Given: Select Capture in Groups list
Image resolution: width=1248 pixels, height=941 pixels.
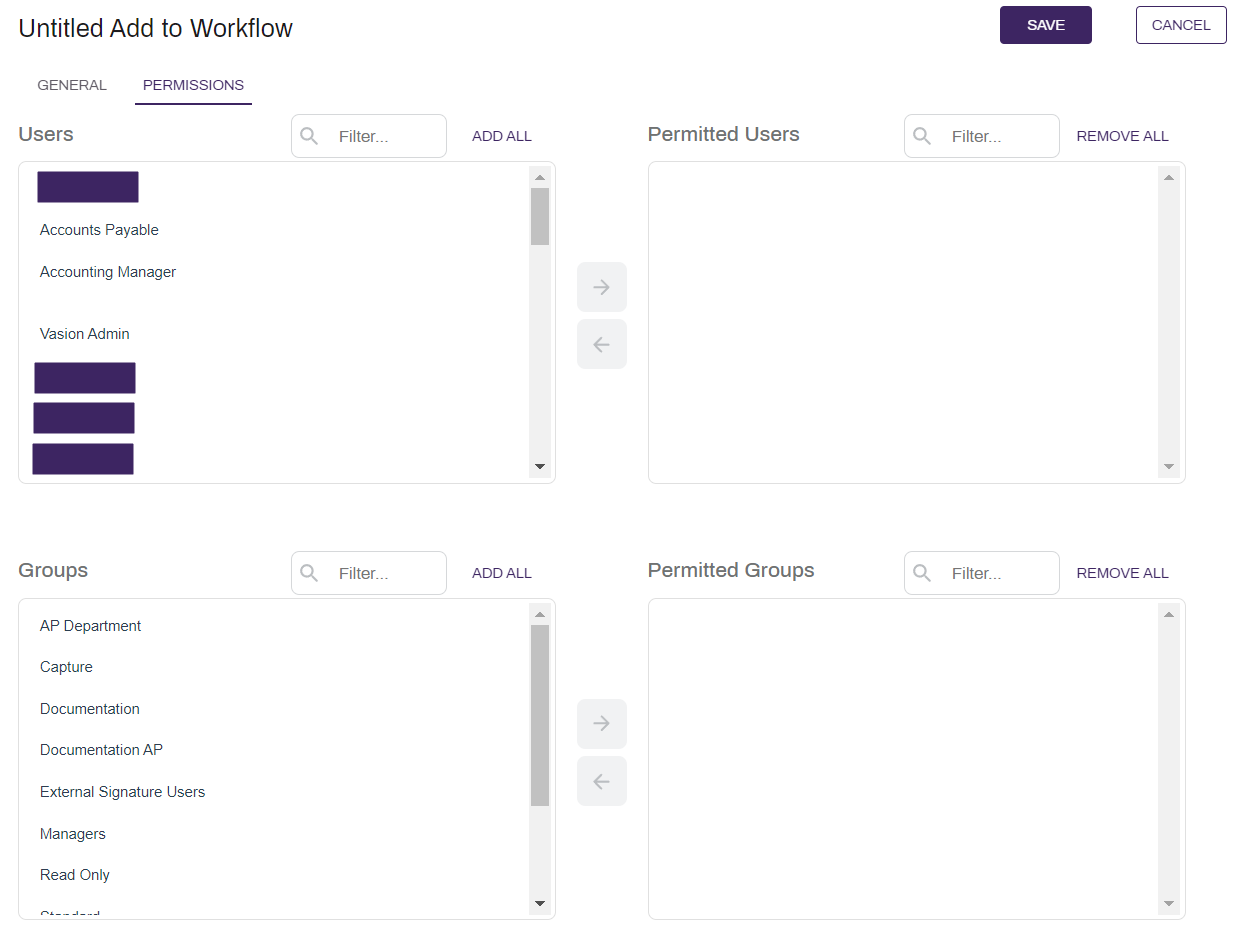Looking at the screenshot, I should (x=66, y=667).
